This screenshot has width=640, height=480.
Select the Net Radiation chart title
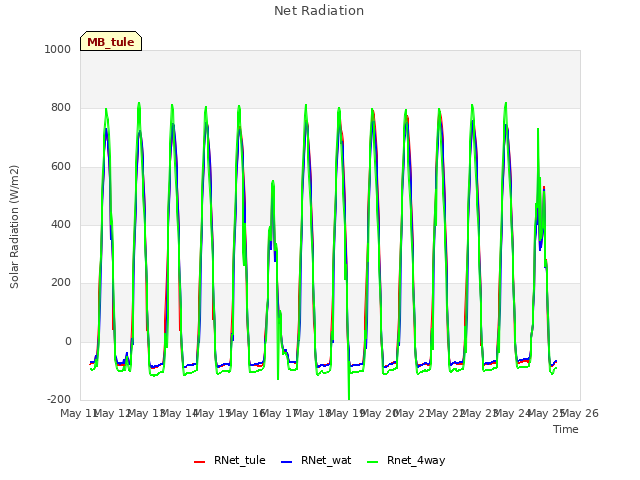319,11
